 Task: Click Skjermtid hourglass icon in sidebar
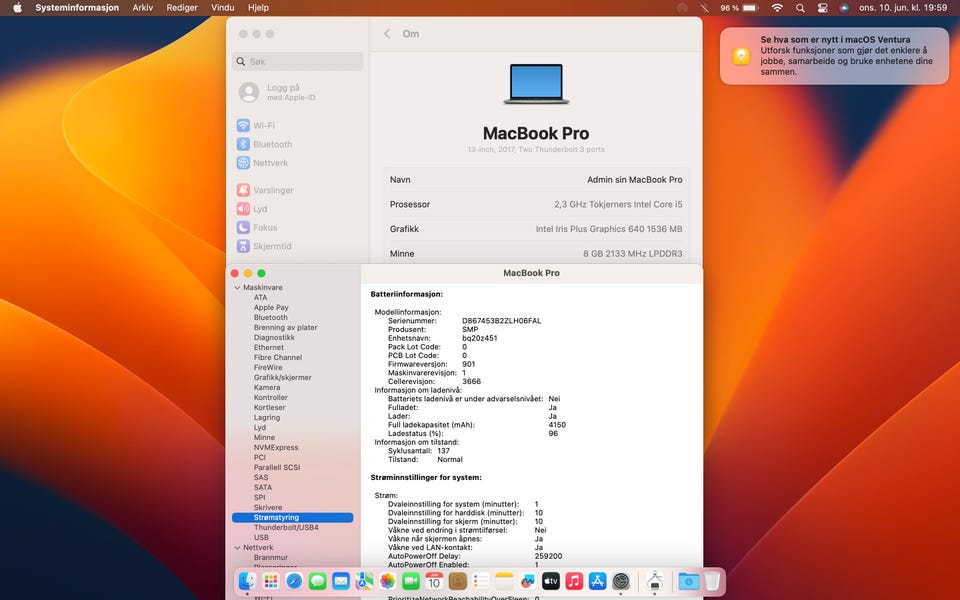click(x=243, y=246)
